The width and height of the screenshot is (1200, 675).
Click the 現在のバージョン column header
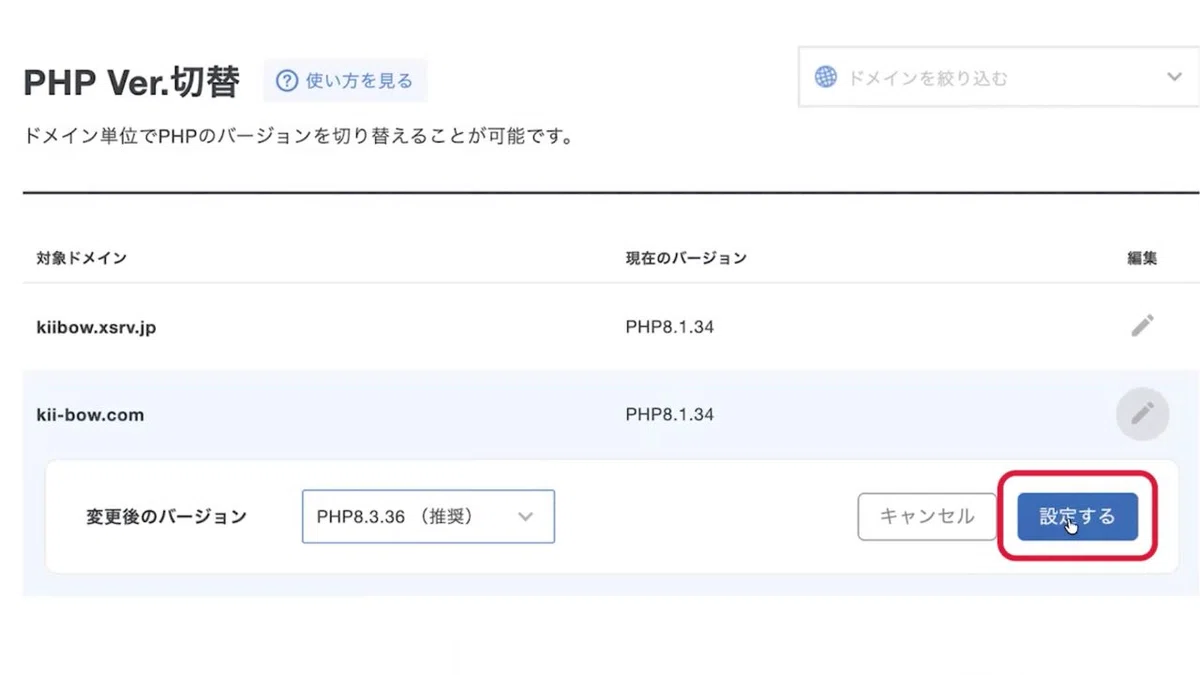point(686,258)
